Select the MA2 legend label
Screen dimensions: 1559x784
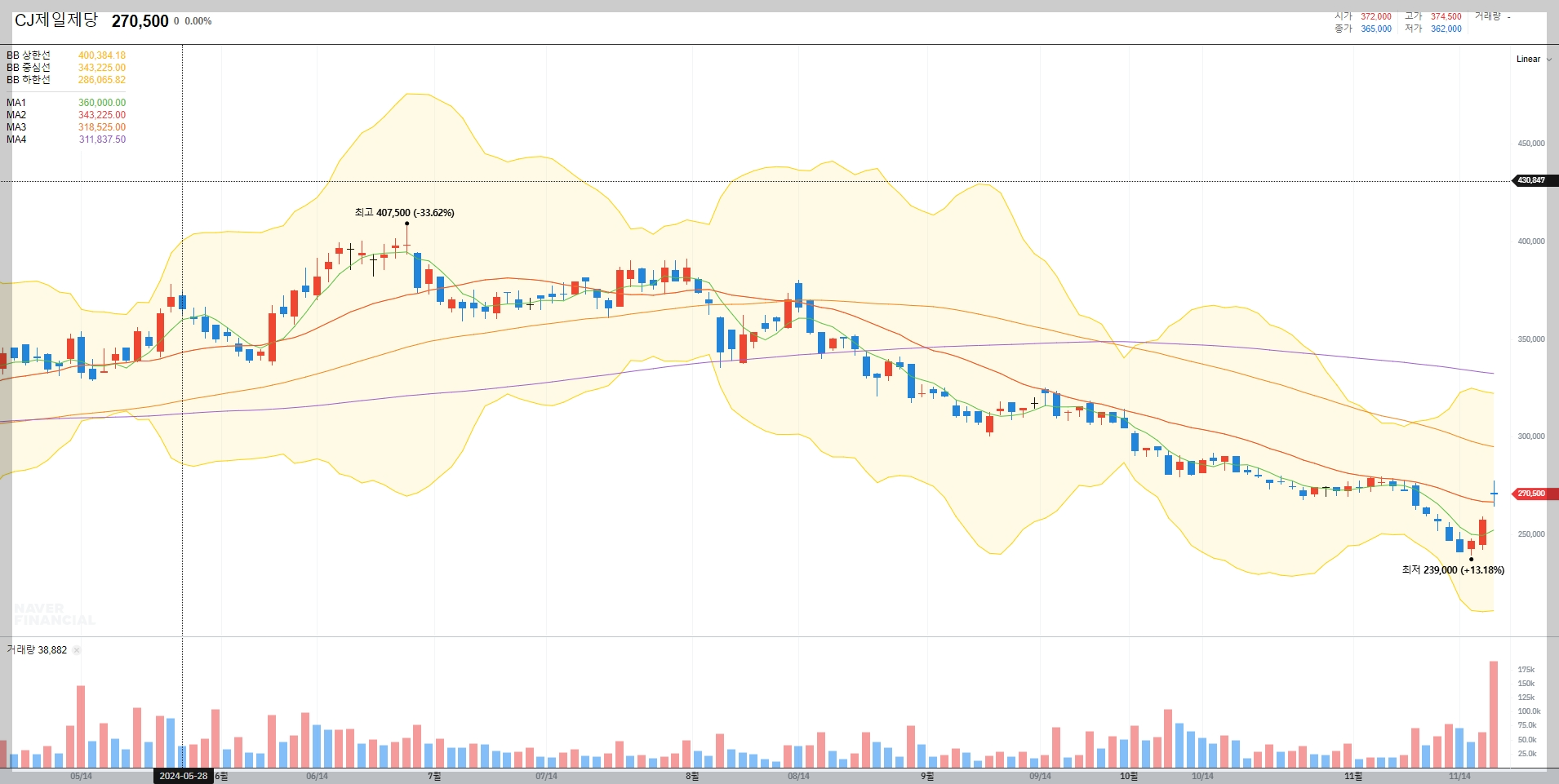coord(16,115)
